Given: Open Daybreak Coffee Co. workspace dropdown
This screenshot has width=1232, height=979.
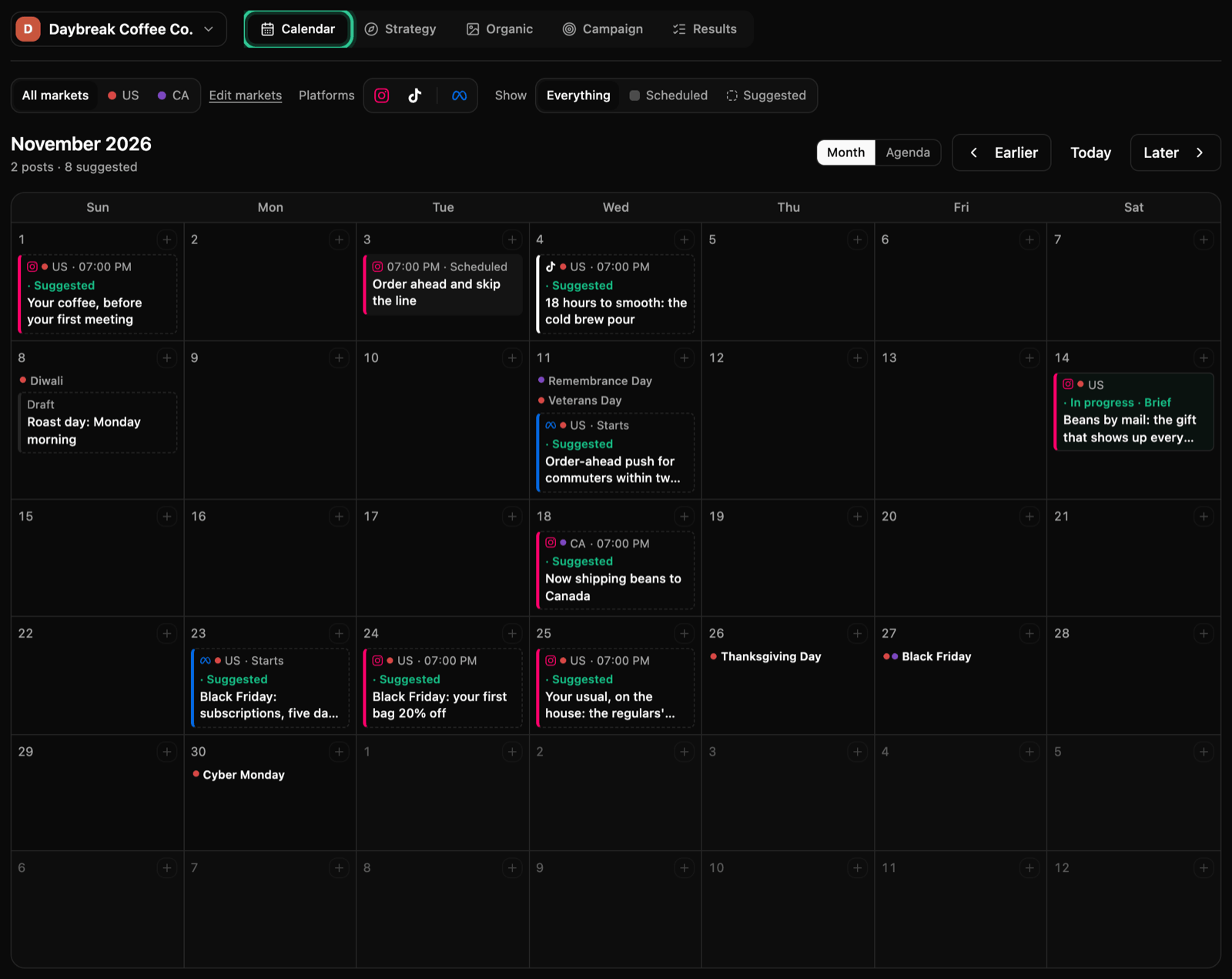Looking at the screenshot, I should click(119, 29).
